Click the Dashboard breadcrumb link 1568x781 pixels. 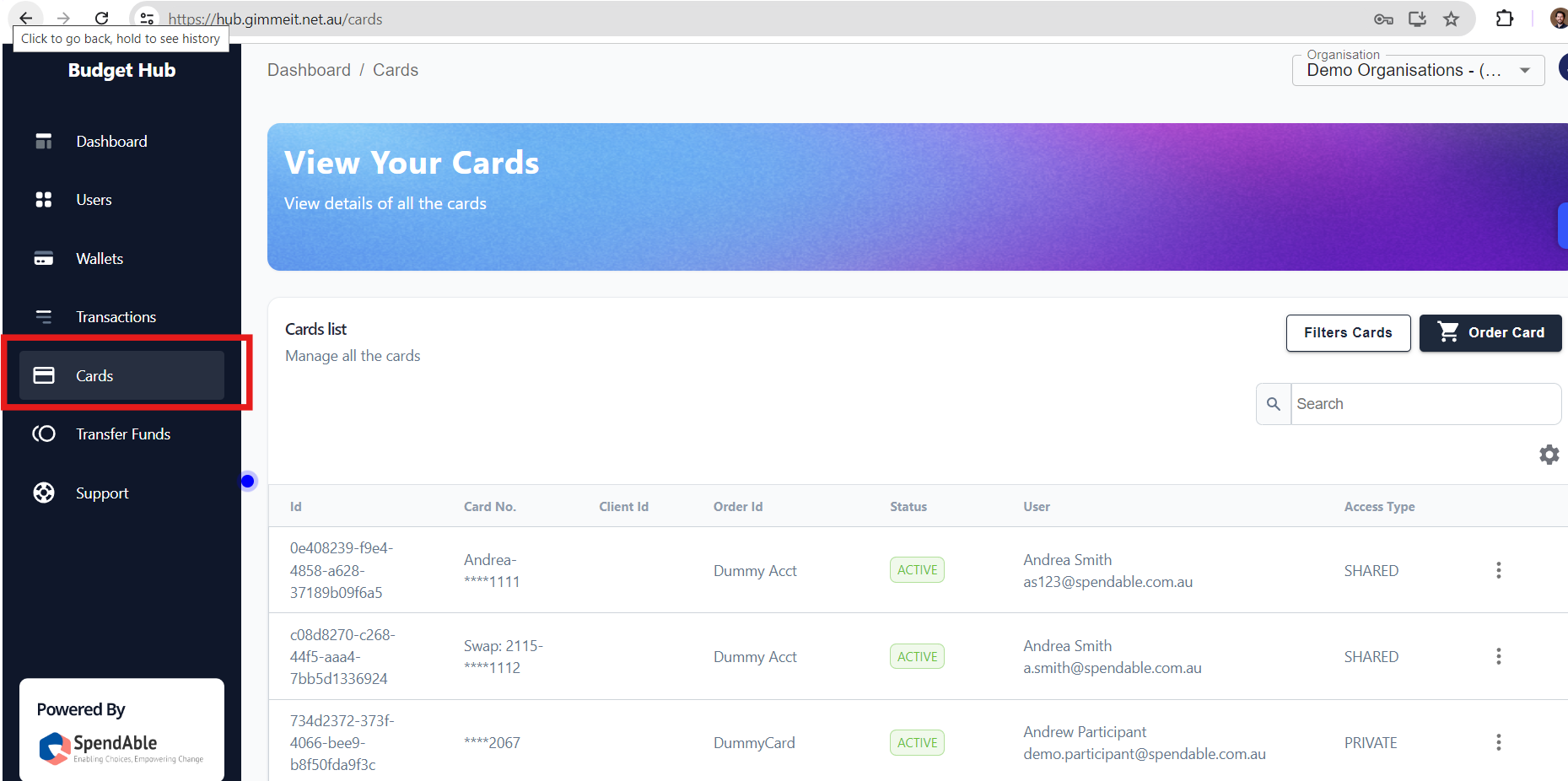tap(309, 70)
